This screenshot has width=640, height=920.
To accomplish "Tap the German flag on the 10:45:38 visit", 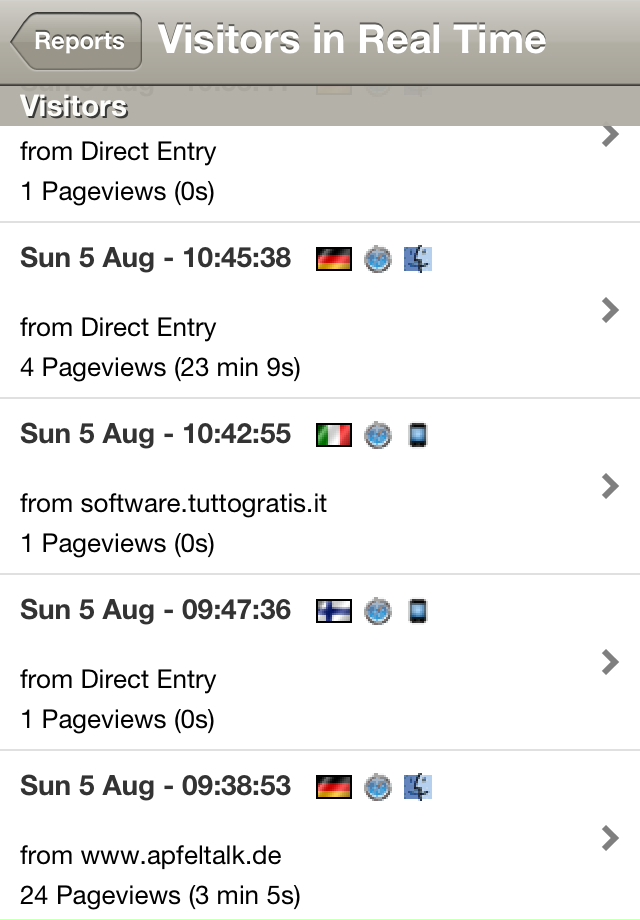I will click(x=334, y=259).
